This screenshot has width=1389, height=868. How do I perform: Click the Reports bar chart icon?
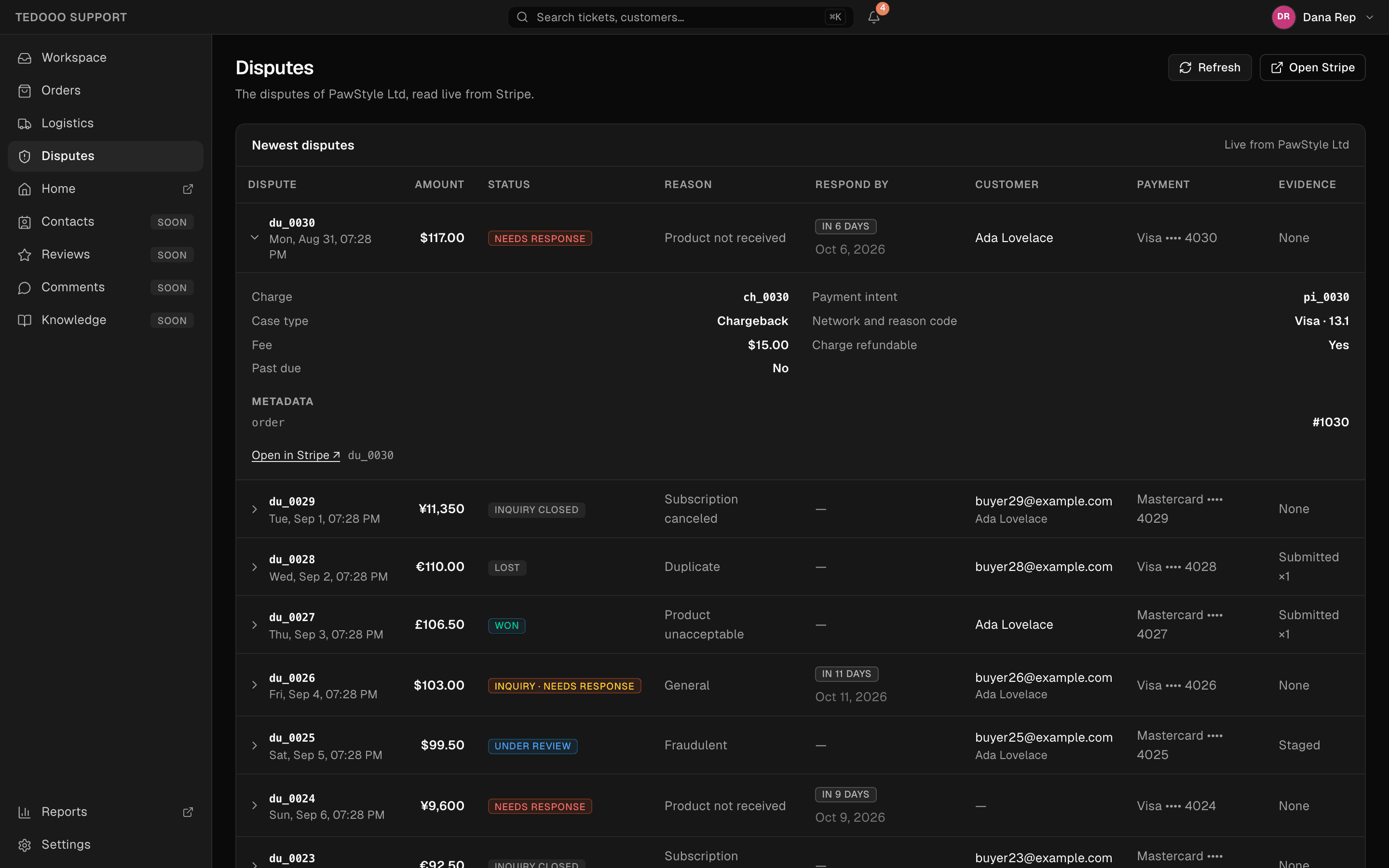point(25,812)
